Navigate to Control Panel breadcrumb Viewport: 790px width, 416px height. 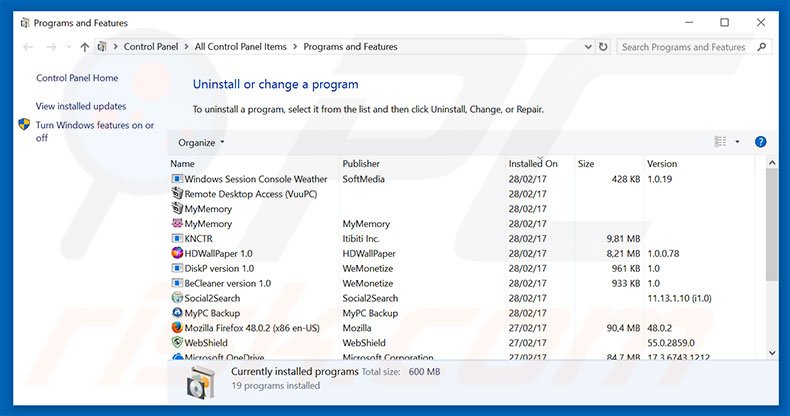click(151, 47)
